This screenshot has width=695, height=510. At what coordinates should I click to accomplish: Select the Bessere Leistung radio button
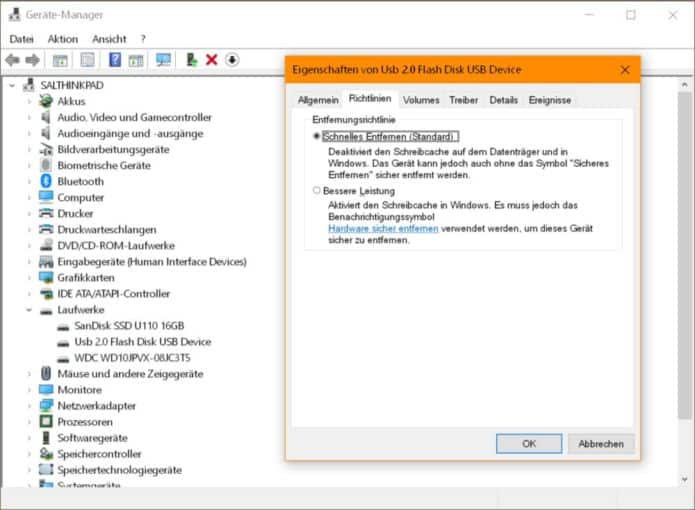click(317, 190)
